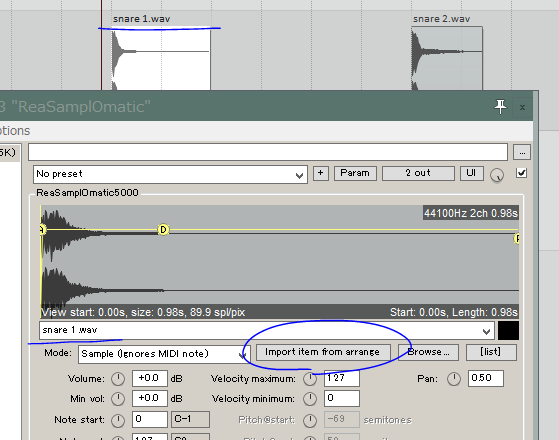Select the yellow D decay envelope handle
The width and height of the screenshot is (559, 440).
163,230
